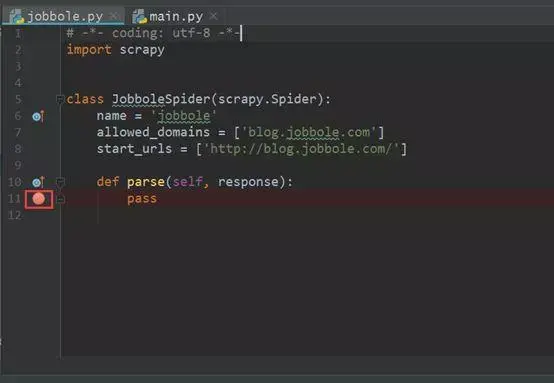The image size is (554, 383).
Task: Click the 'pass' statement on line 11
Action: pos(142,199)
